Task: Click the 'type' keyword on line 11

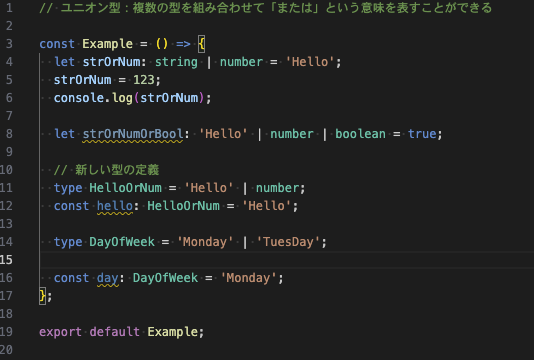Action: coord(68,188)
